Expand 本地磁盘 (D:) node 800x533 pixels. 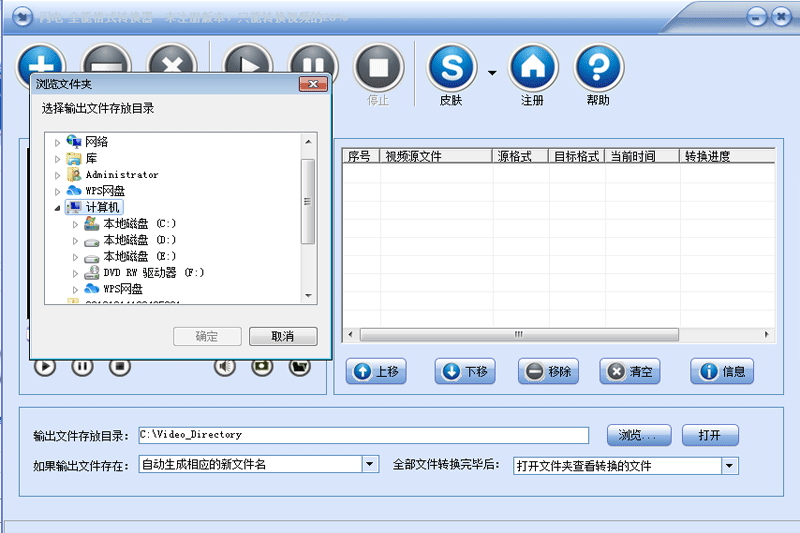point(75,241)
